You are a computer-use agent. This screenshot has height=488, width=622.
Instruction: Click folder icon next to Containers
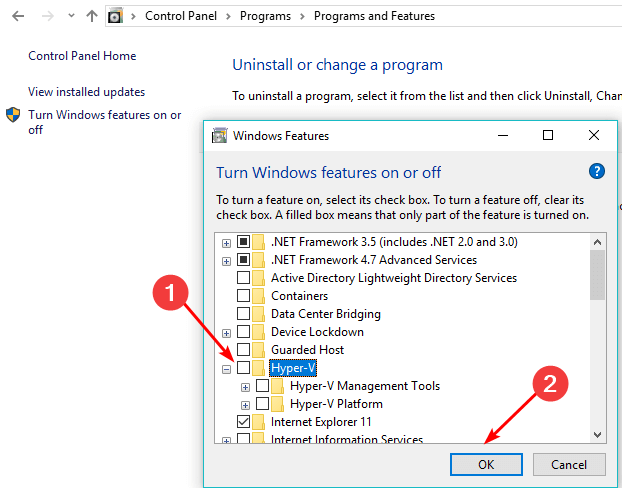[x=259, y=296]
